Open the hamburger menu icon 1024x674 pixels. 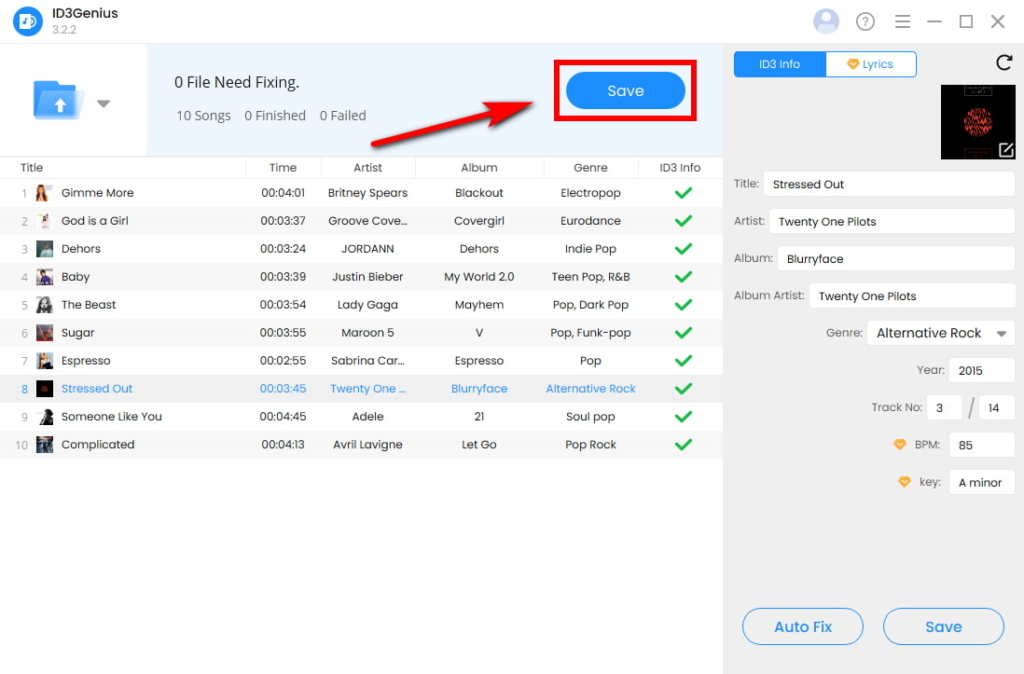[902, 20]
